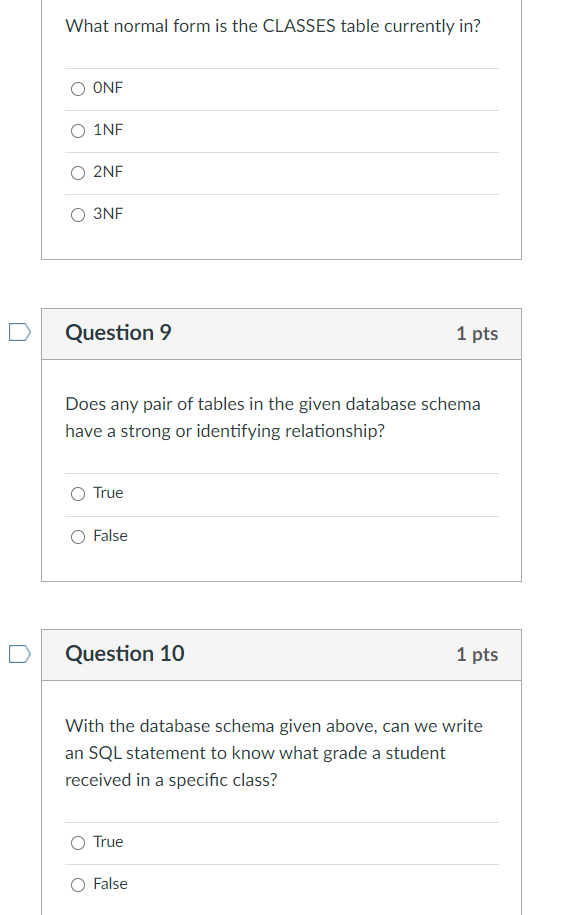Flag Question 10 for later review

[x=17, y=652]
